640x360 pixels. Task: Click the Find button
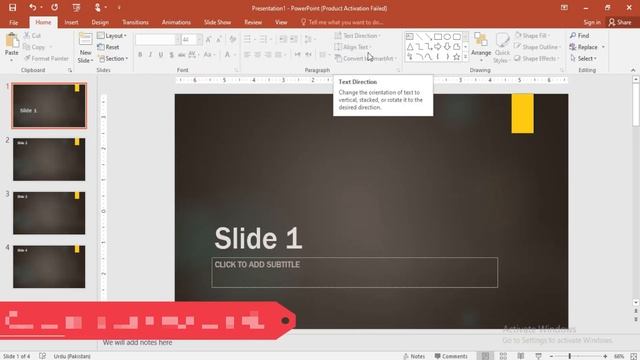(x=580, y=36)
